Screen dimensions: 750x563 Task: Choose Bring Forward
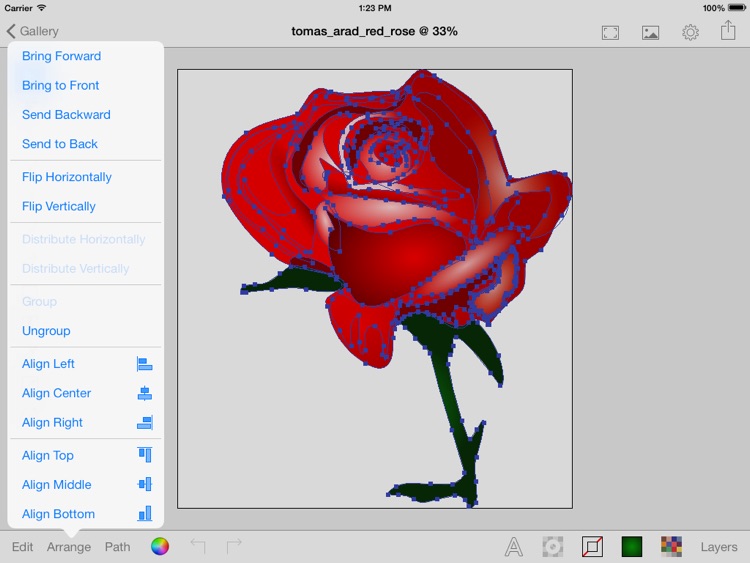point(61,56)
